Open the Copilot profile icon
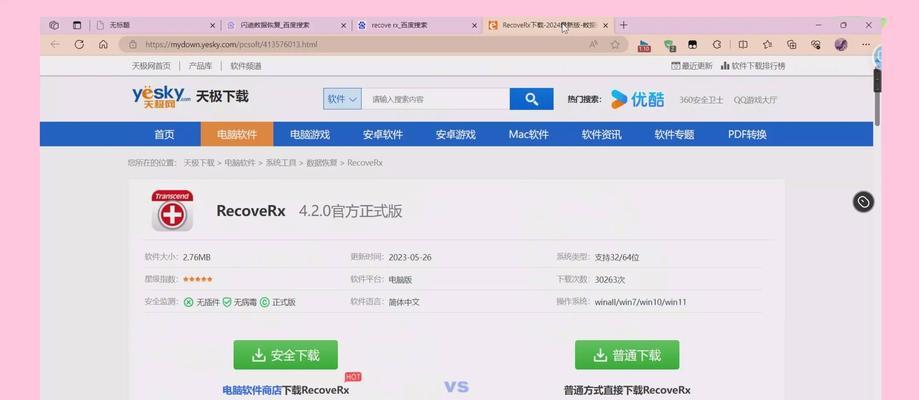 841,44
